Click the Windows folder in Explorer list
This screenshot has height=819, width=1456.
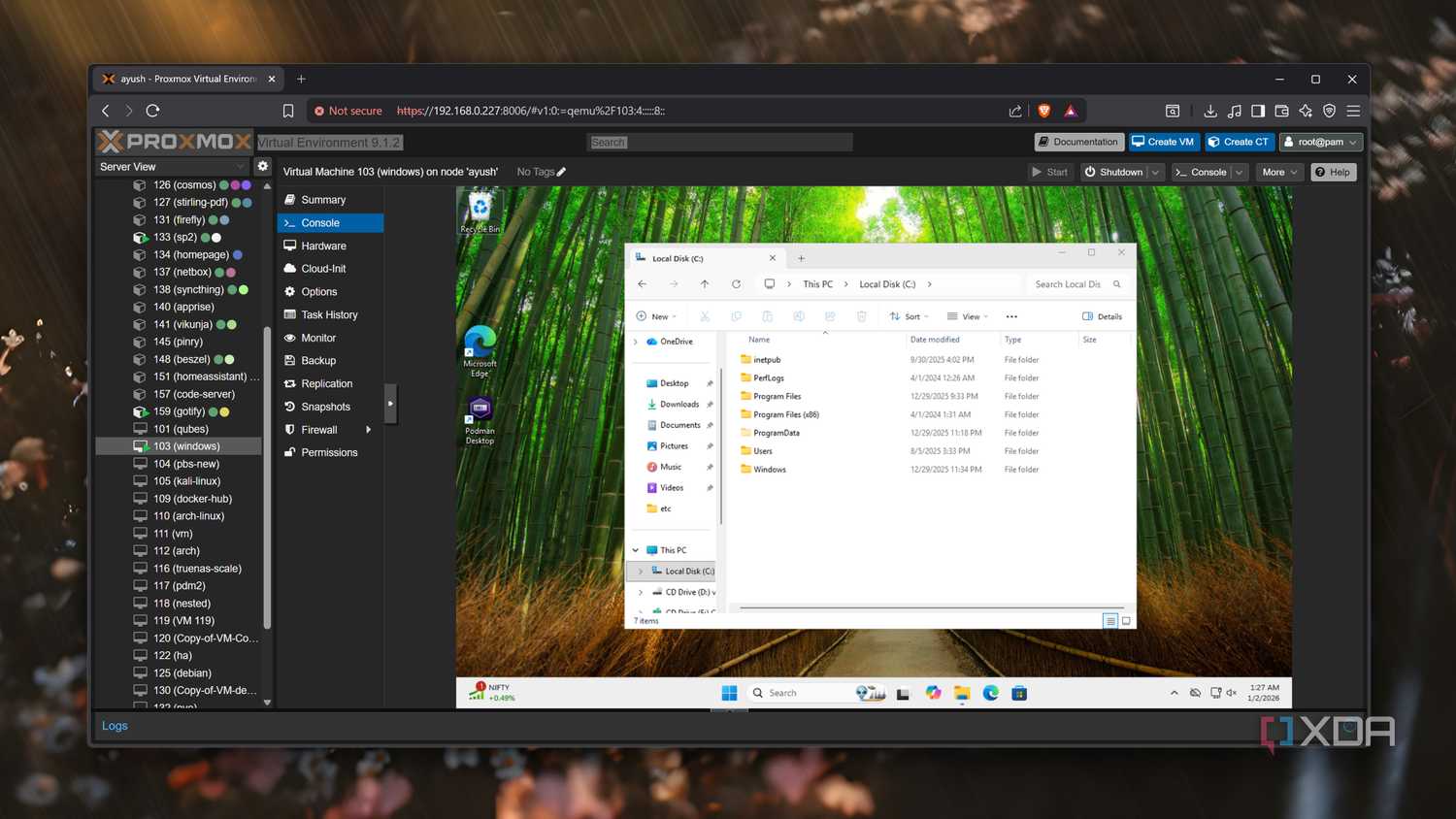(769, 470)
